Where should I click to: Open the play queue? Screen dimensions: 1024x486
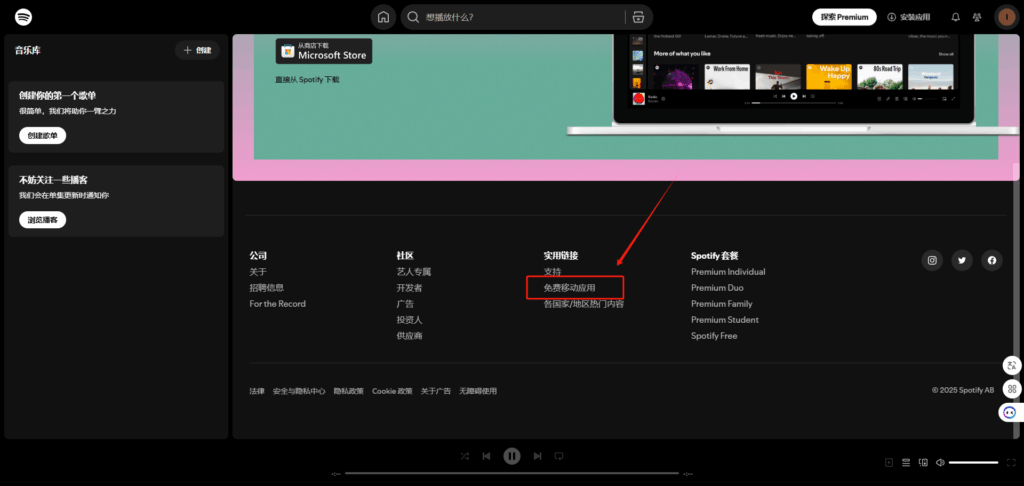[x=906, y=462]
